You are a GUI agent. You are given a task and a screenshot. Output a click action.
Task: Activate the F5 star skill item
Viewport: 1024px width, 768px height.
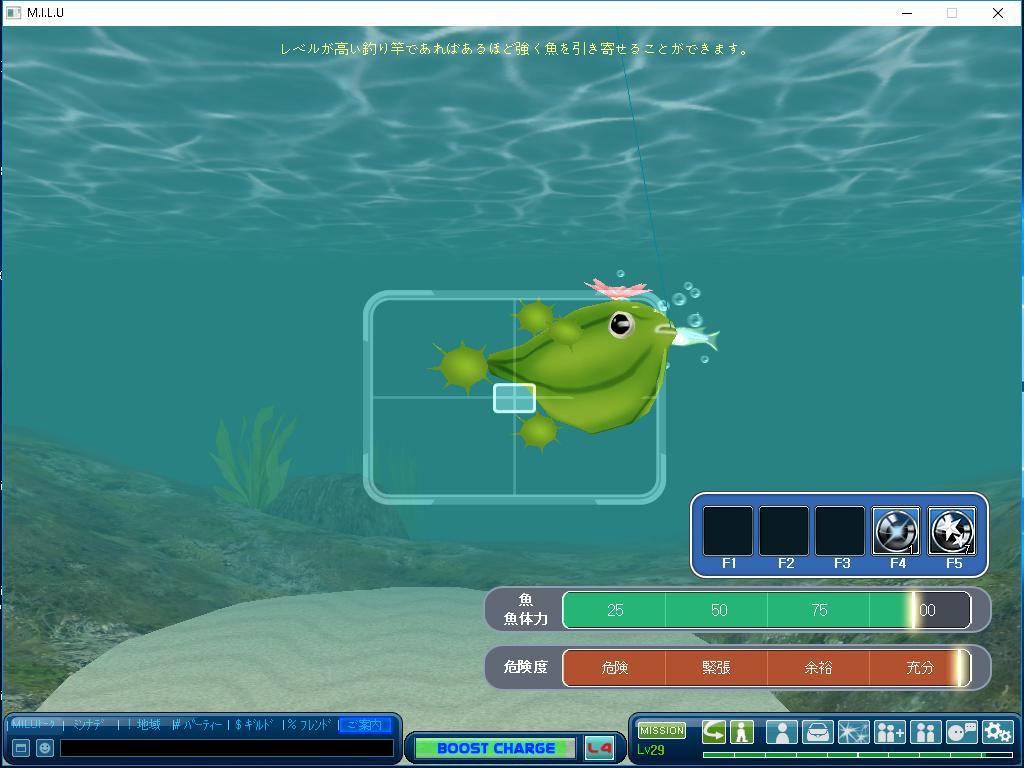[x=952, y=531]
